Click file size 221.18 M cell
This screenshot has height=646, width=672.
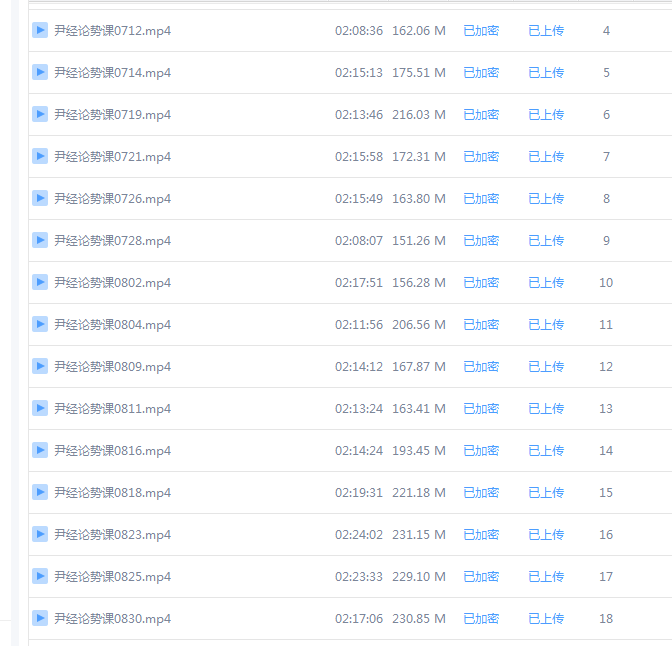pos(419,493)
